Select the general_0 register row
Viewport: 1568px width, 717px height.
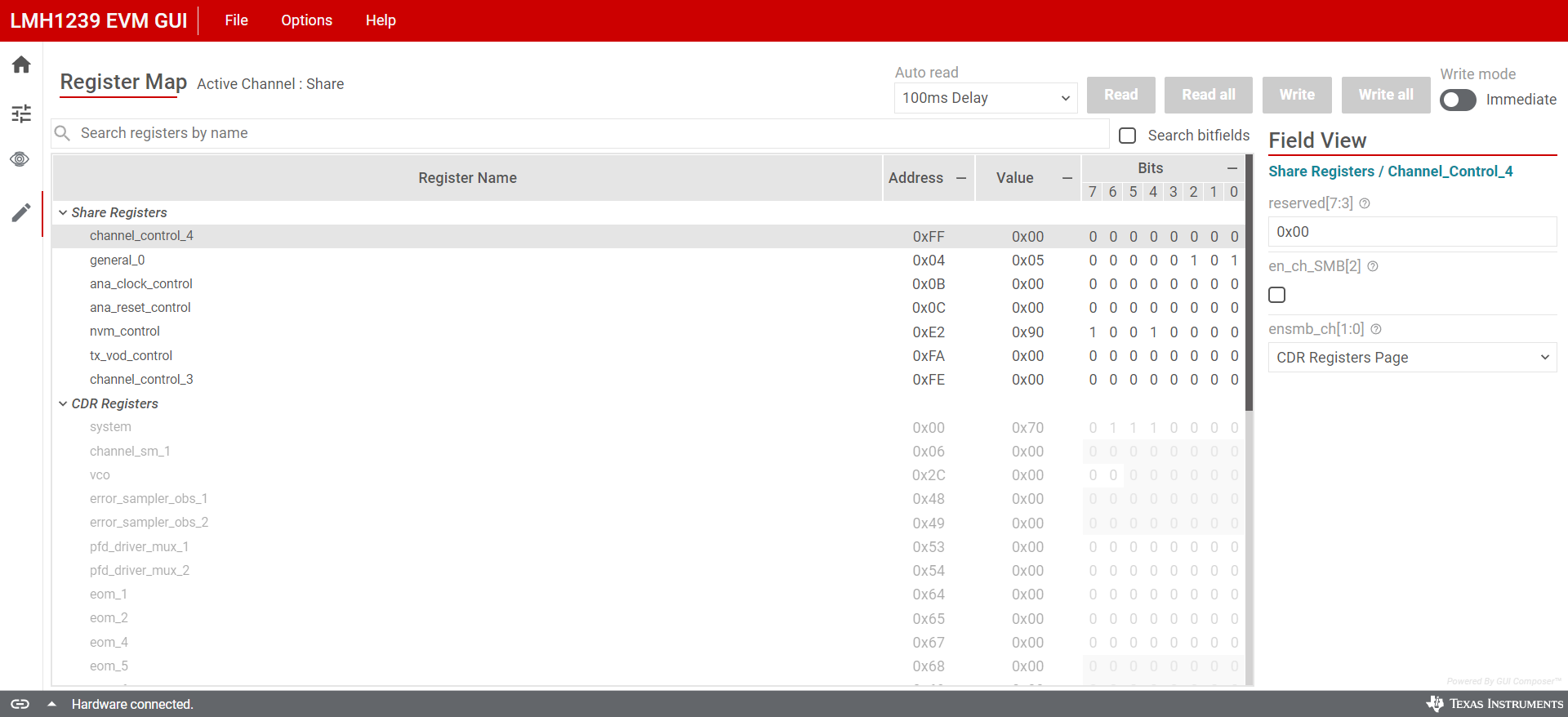(x=648, y=261)
